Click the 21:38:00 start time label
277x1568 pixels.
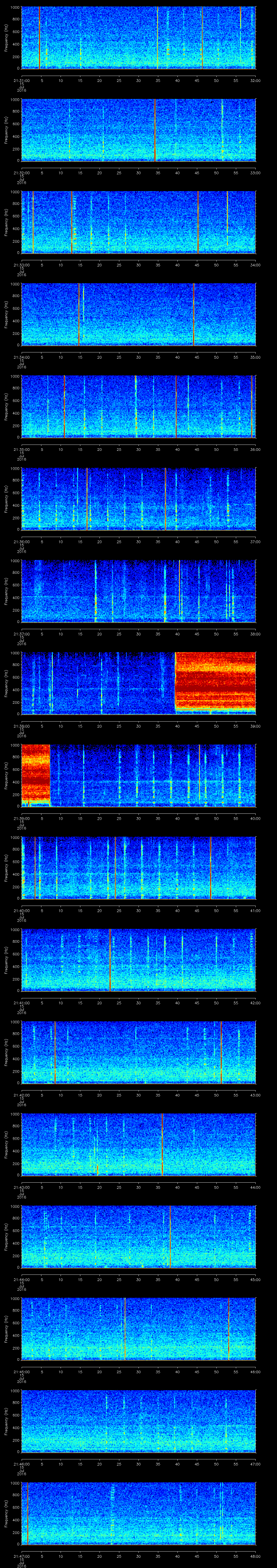21,726
